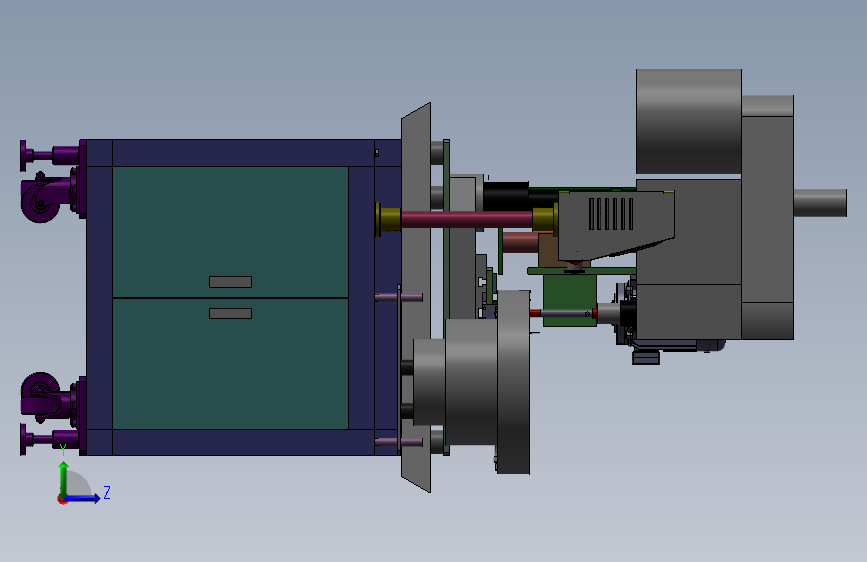The image size is (867, 562).
Task: Select the magenta horizontal shaft rod
Action: click(467, 219)
